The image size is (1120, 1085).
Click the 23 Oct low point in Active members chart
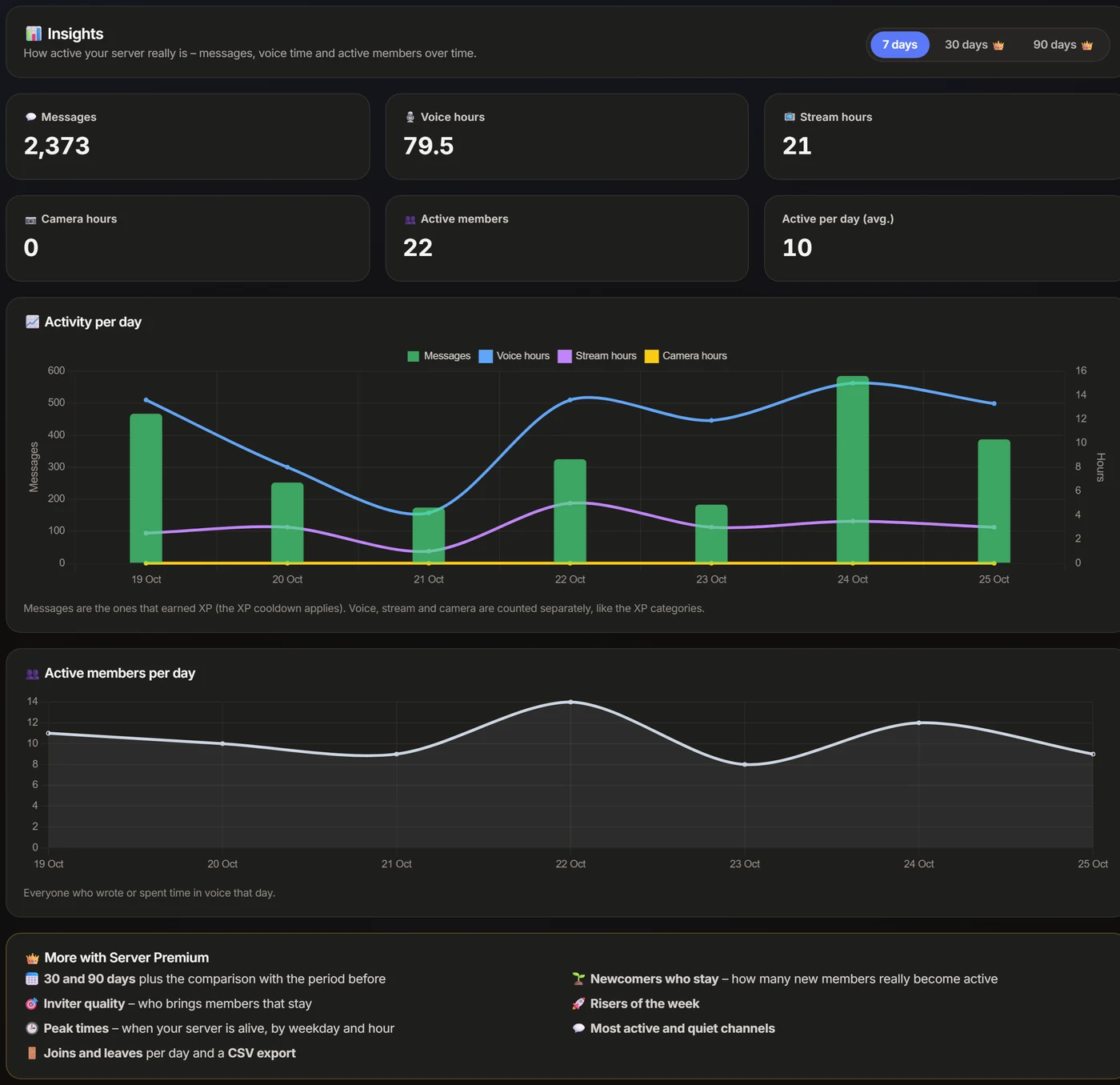pos(745,764)
